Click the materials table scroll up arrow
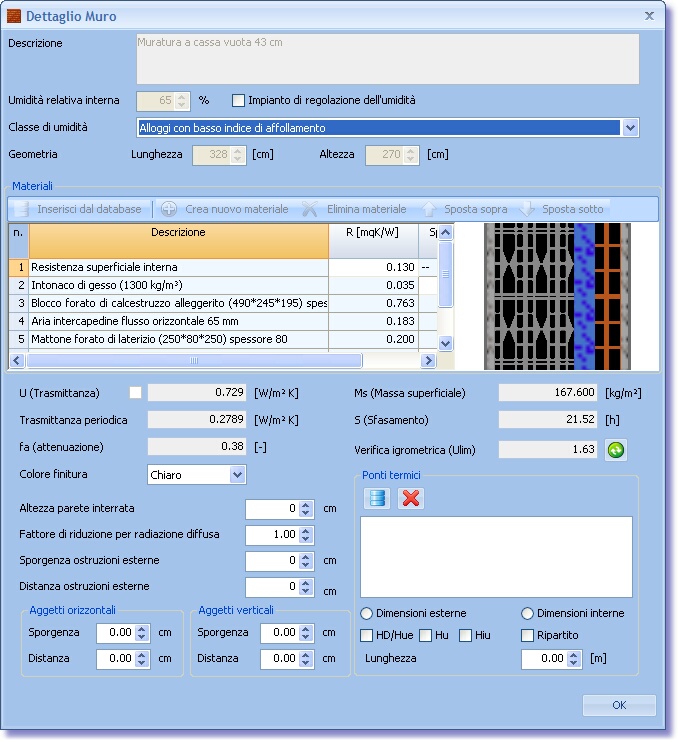The width and height of the screenshot is (678, 742). (445, 232)
